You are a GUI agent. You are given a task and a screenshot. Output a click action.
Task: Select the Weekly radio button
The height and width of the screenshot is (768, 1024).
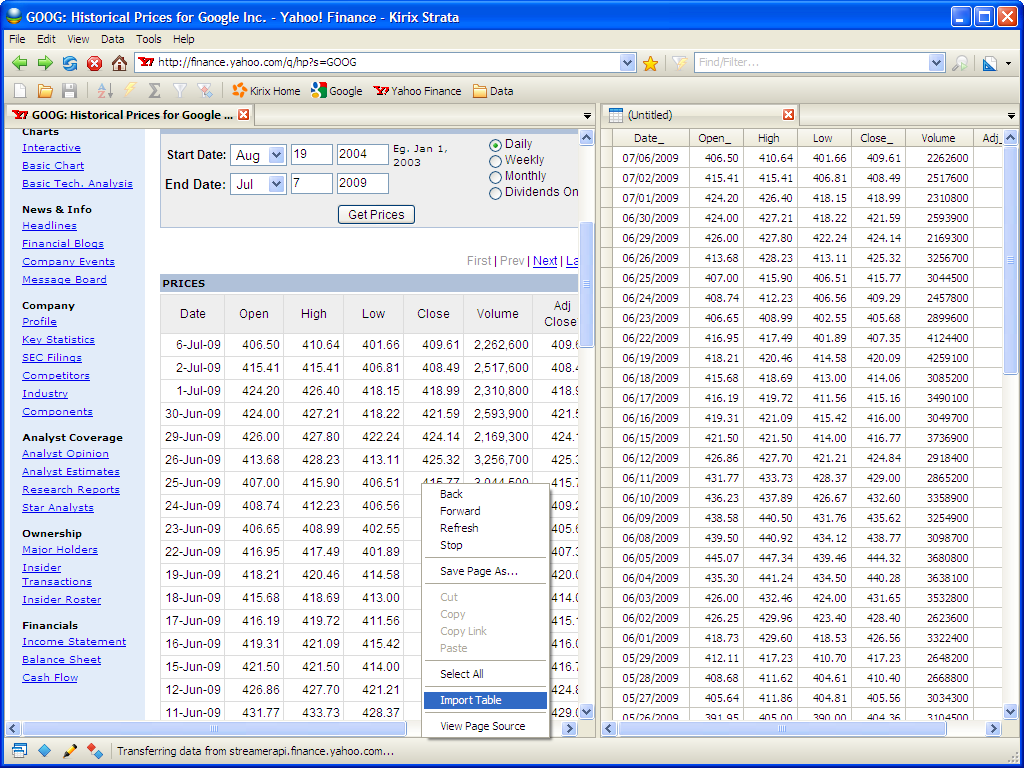tap(495, 161)
